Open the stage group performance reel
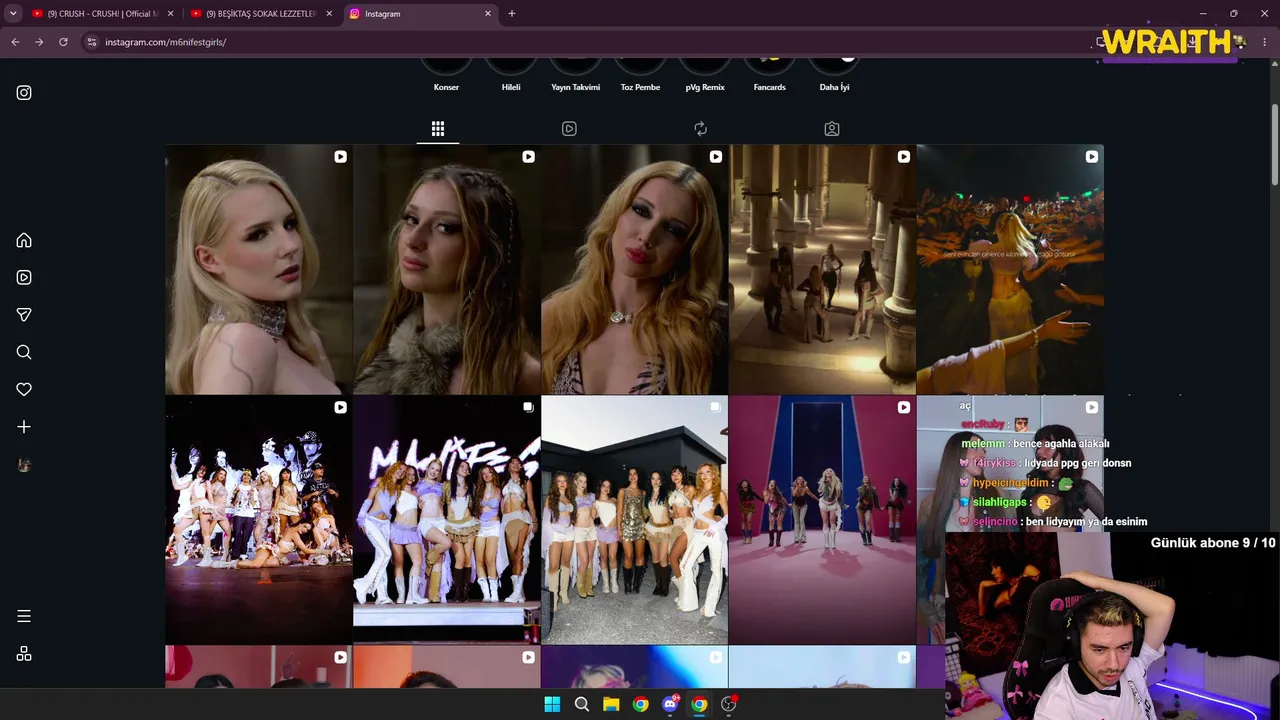This screenshot has height=720, width=1280. click(259, 519)
